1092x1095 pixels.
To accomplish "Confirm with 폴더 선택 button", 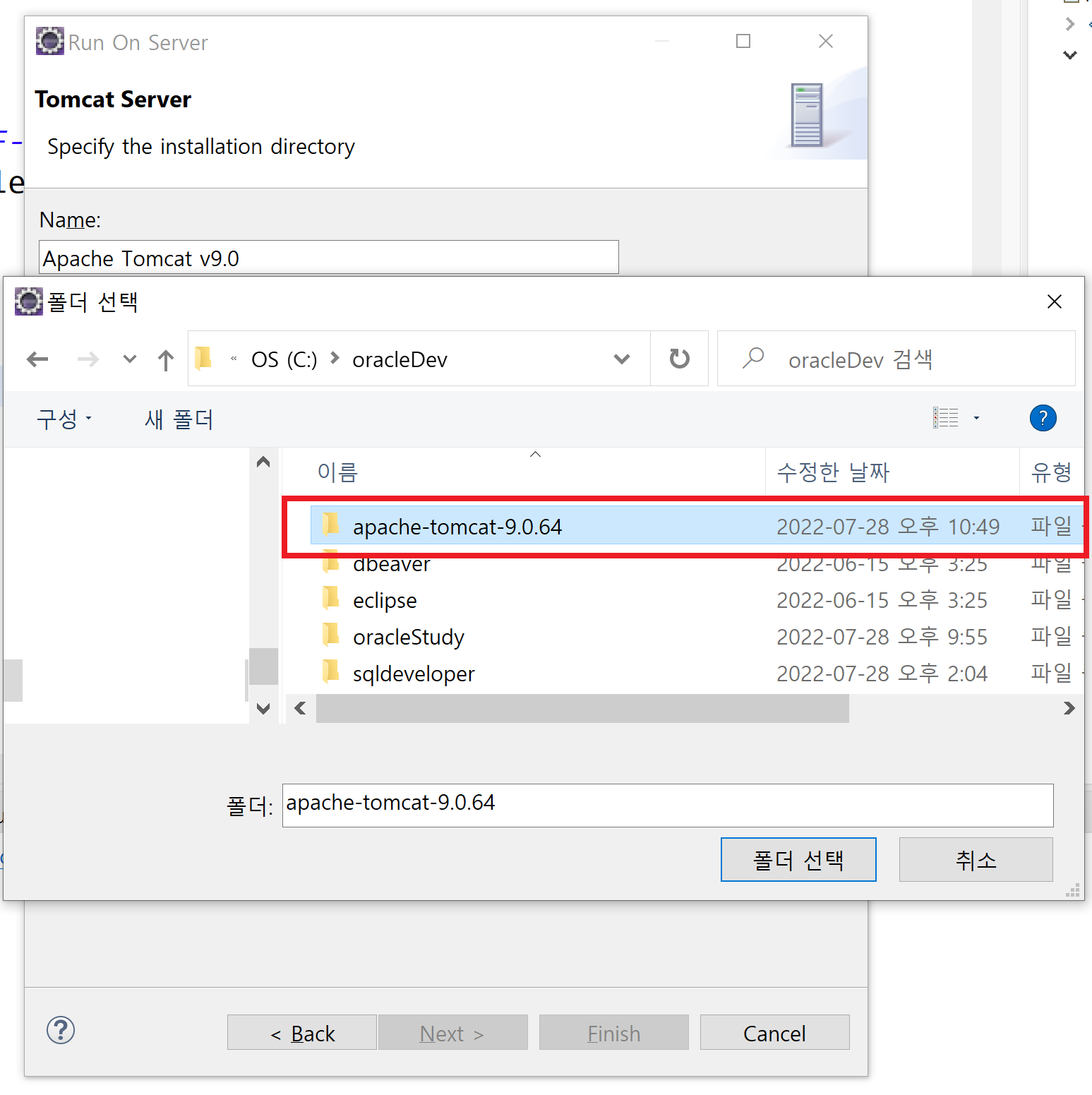I will point(798,859).
